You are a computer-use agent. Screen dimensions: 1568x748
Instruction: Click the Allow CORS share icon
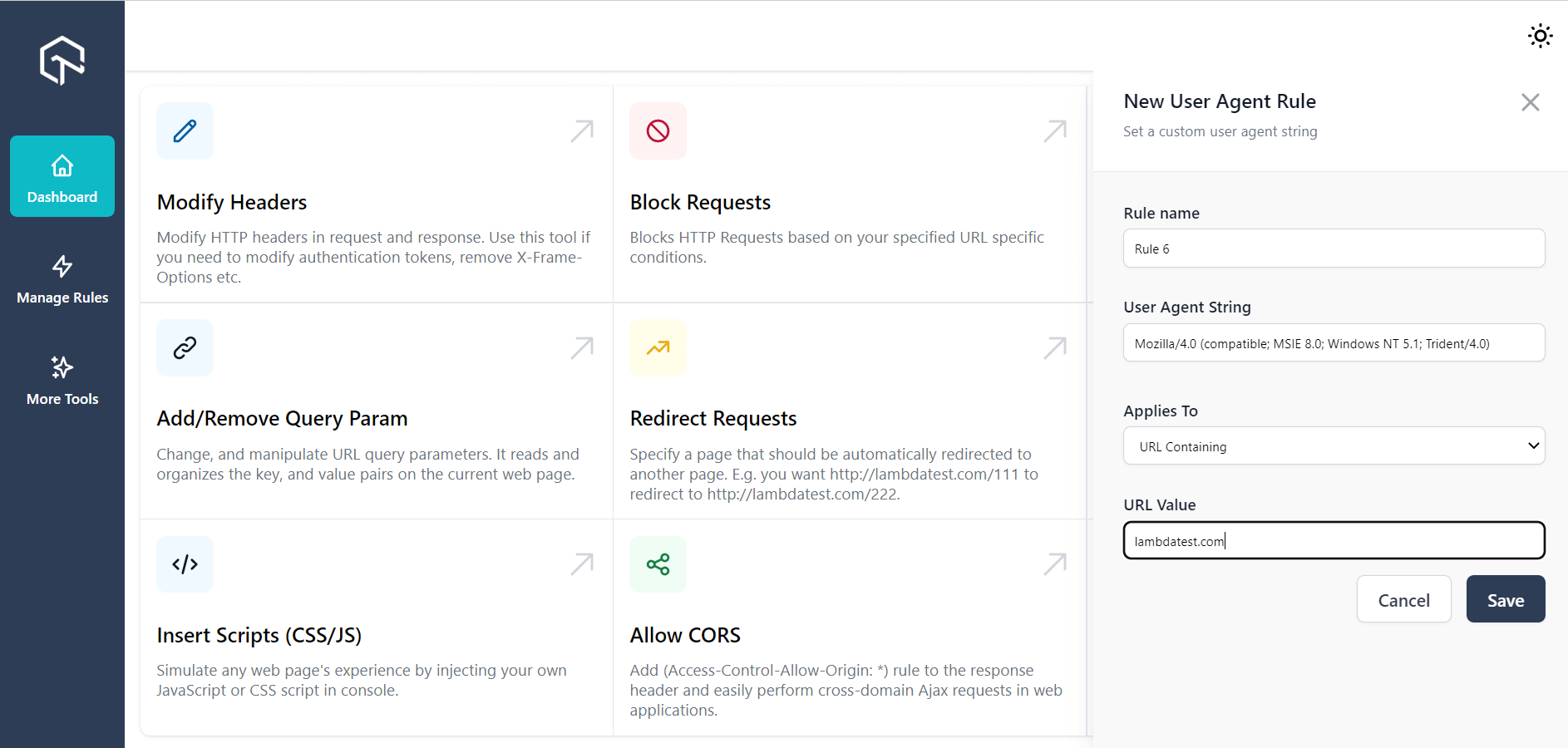click(x=658, y=564)
